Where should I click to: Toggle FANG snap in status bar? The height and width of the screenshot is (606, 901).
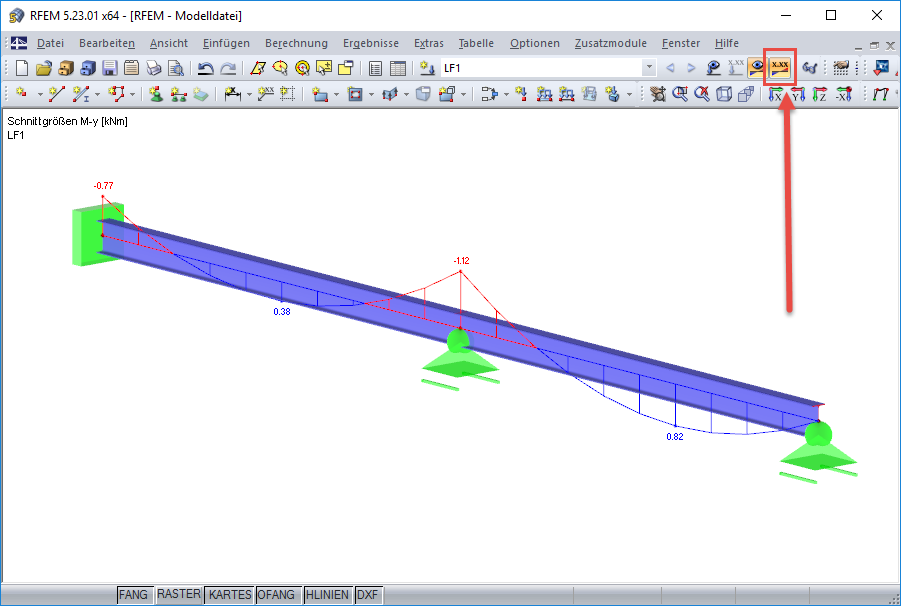pos(133,595)
